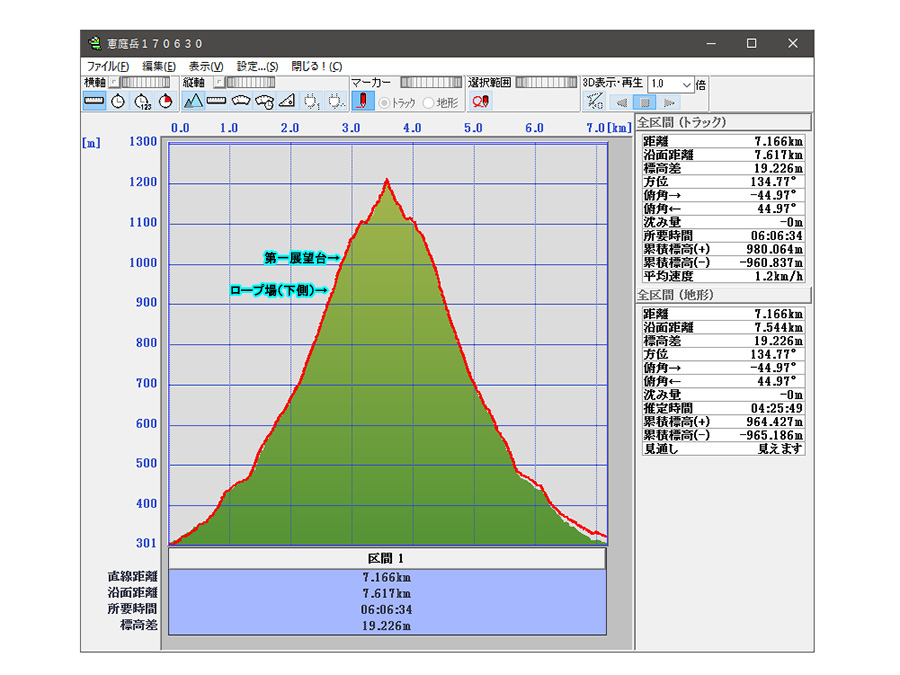This screenshot has height=675, width=900.
Task: Select the distance ruler icon under 横軸
Action: coord(94,101)
